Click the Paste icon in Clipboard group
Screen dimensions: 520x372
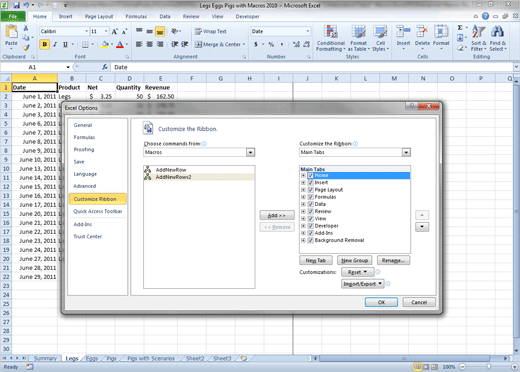pyautogui.click(x=11, y=32)
